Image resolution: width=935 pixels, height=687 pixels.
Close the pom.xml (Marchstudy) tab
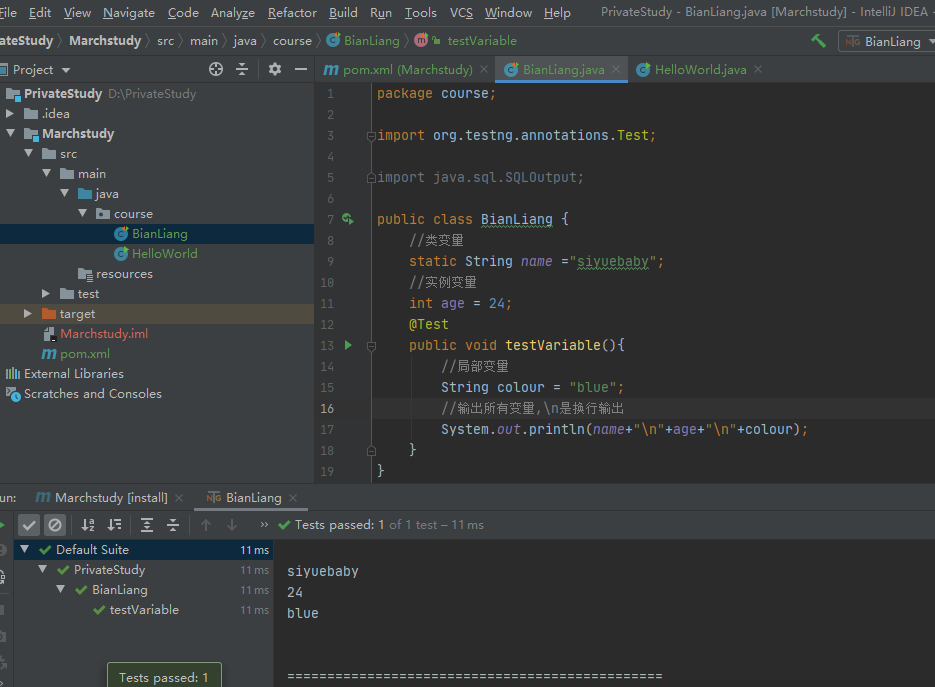483,69
